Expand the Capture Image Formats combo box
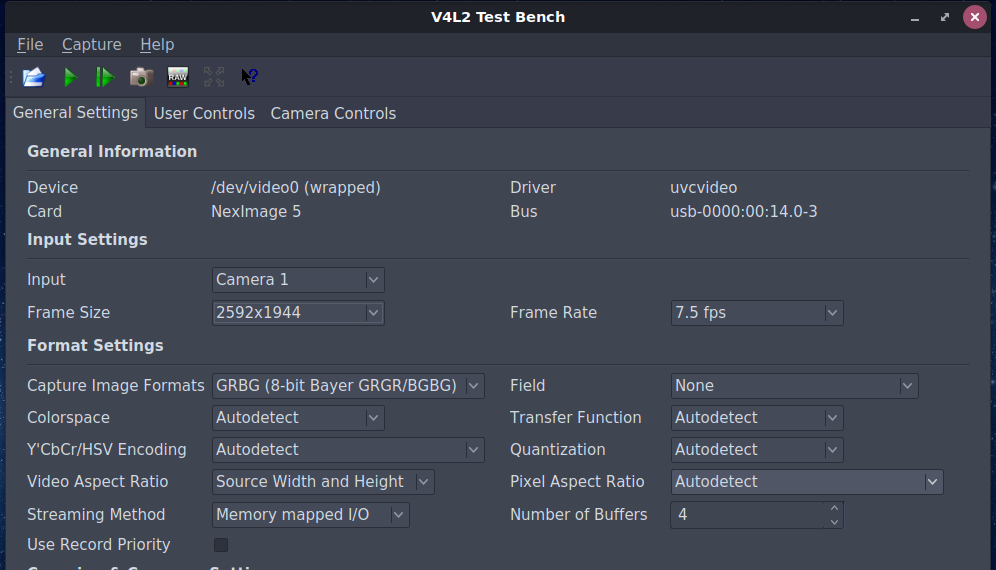The image size is (996, 570). coord(348,386)
